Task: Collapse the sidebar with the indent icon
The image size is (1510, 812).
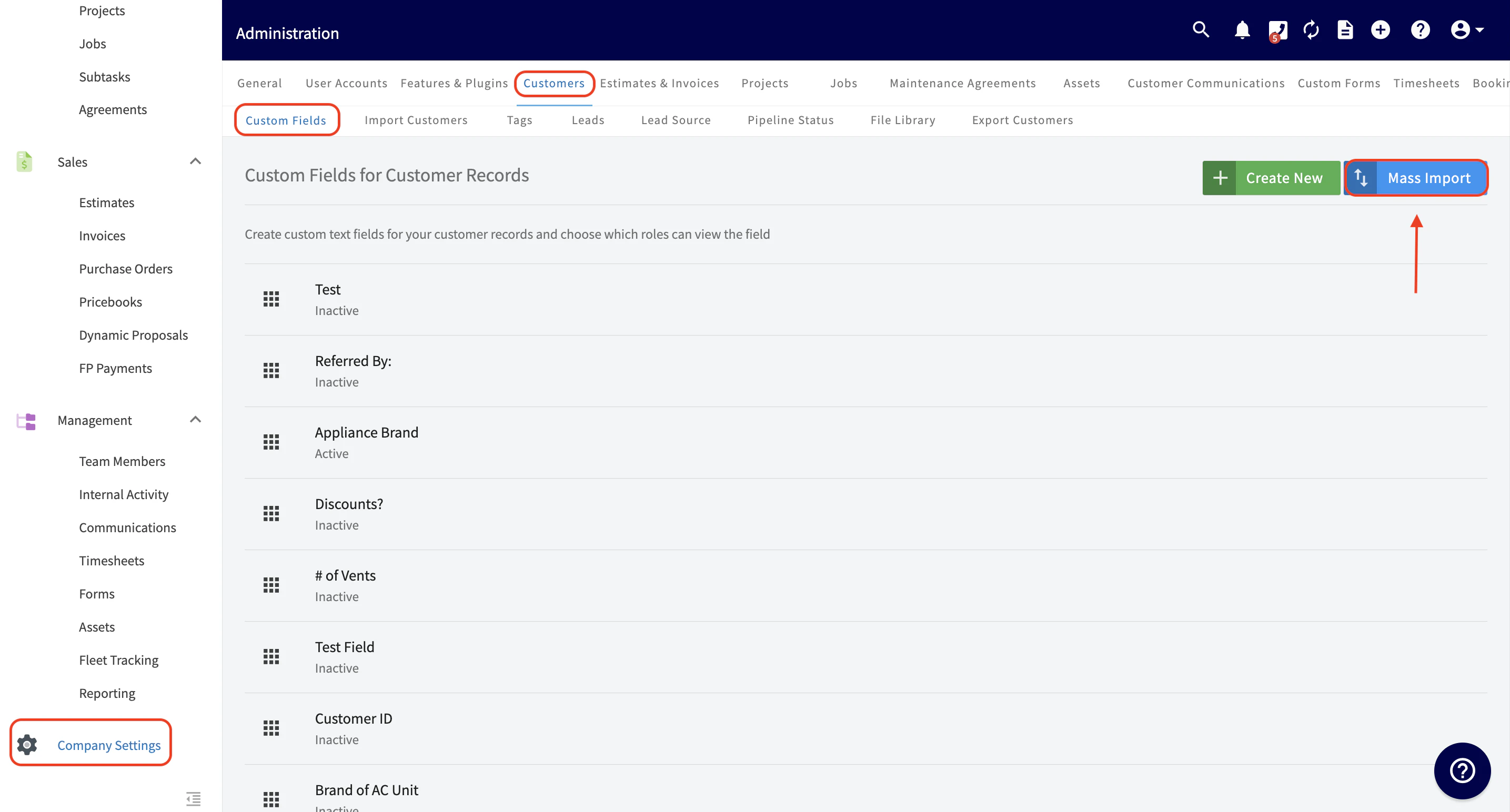Action: tap(194, 798)
